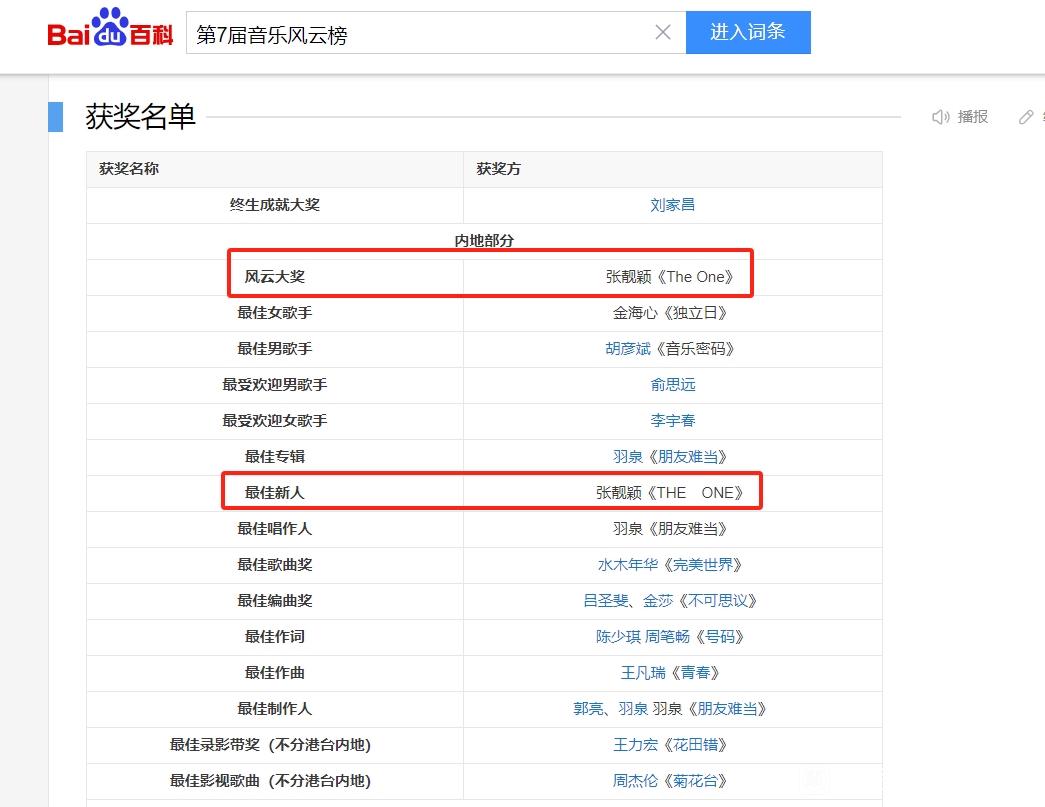Open the 王力宏 link

pyautogui.click(x=635, y=744)
